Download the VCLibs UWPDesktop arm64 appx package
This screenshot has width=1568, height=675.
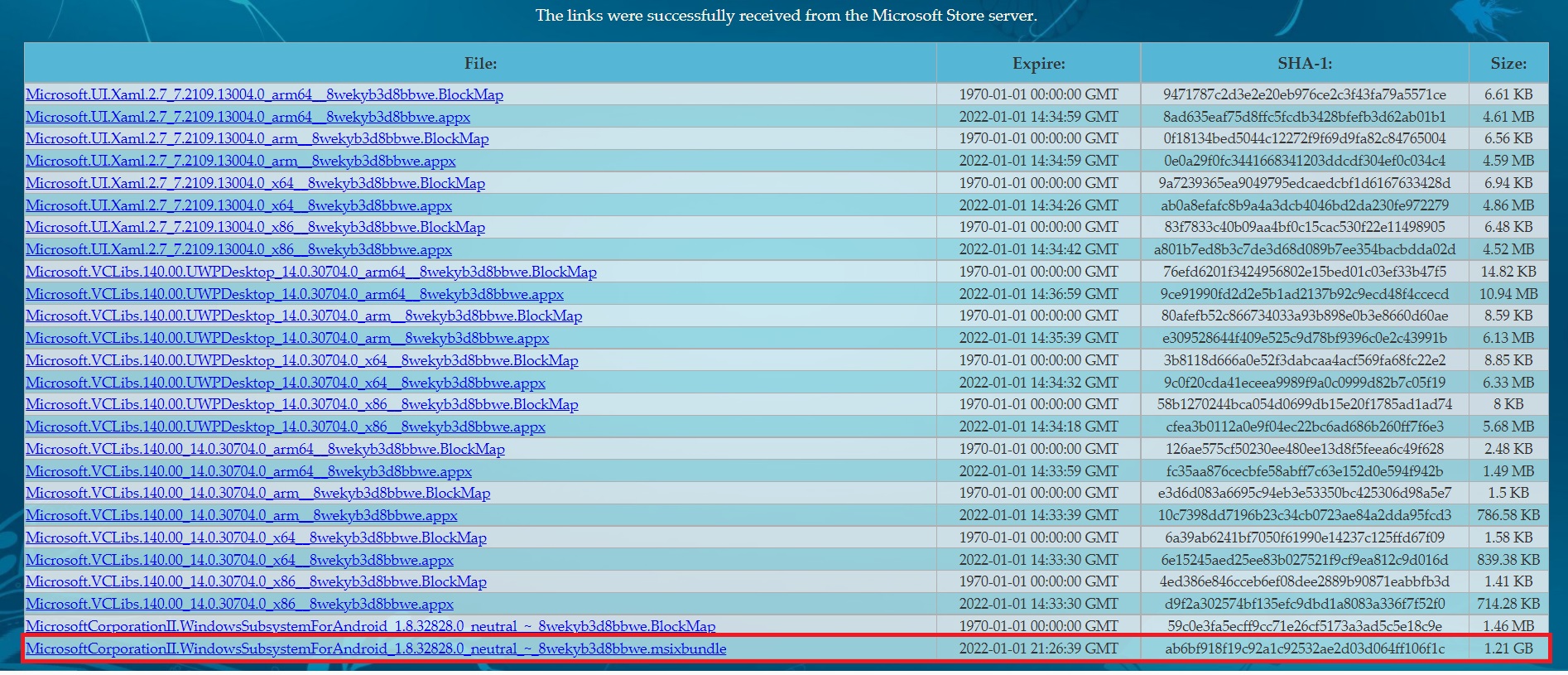click(x=294, y=294)
